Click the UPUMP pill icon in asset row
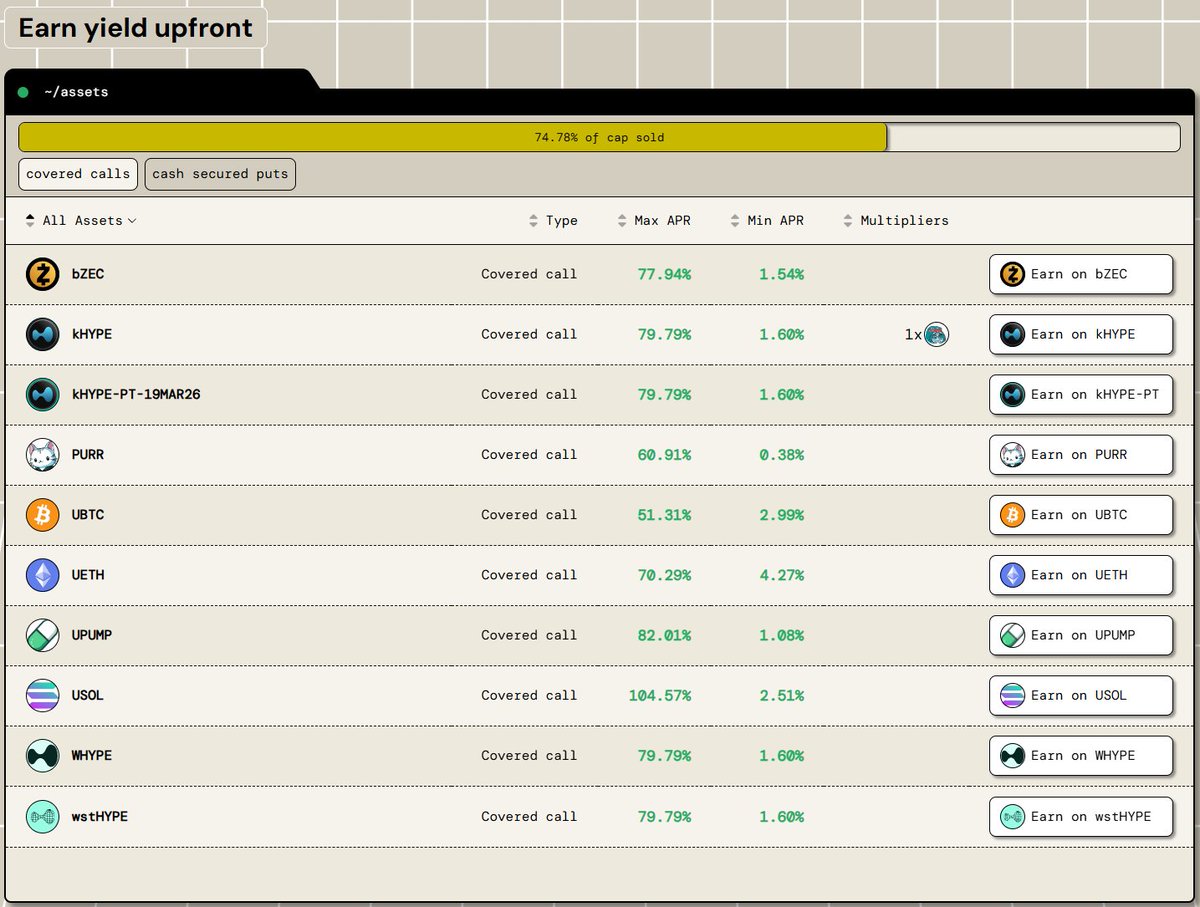This screenshot has height=907, width=1200. point(43,635)
